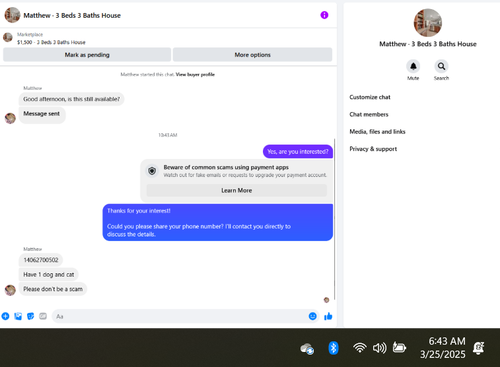Open more actions with the plus icon
Screen dimensions: 500x367
click(x=5, y=316)
